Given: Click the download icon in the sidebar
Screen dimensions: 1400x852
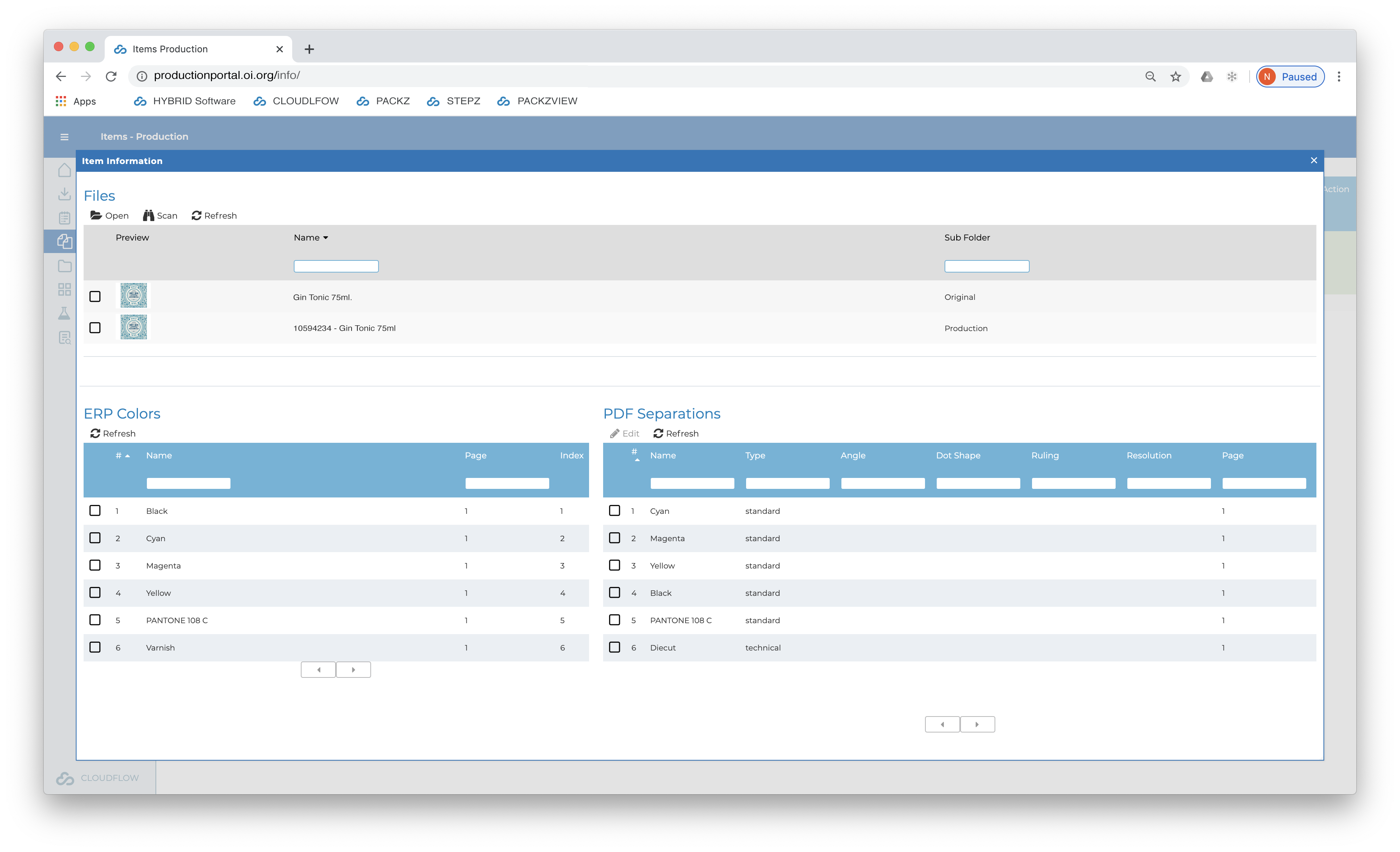Looking at the screenshot, I should (64, 194).
